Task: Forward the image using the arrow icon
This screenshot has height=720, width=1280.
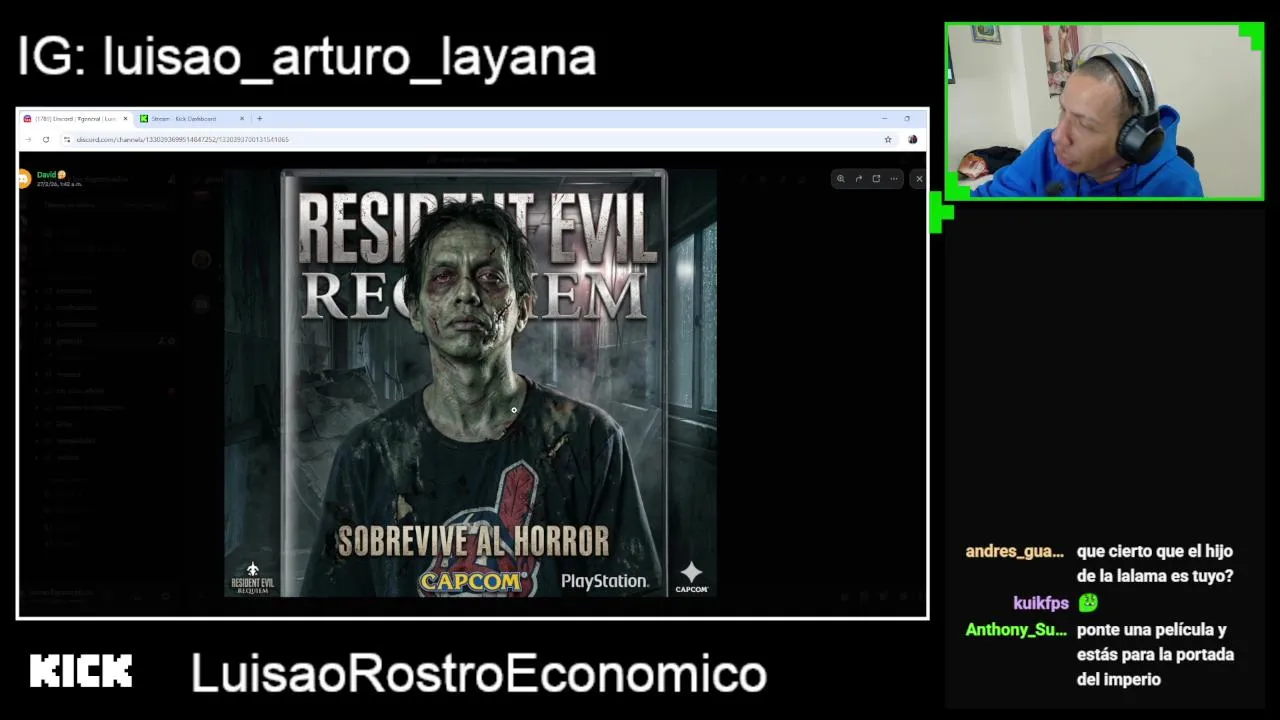Action: [858, 179]
